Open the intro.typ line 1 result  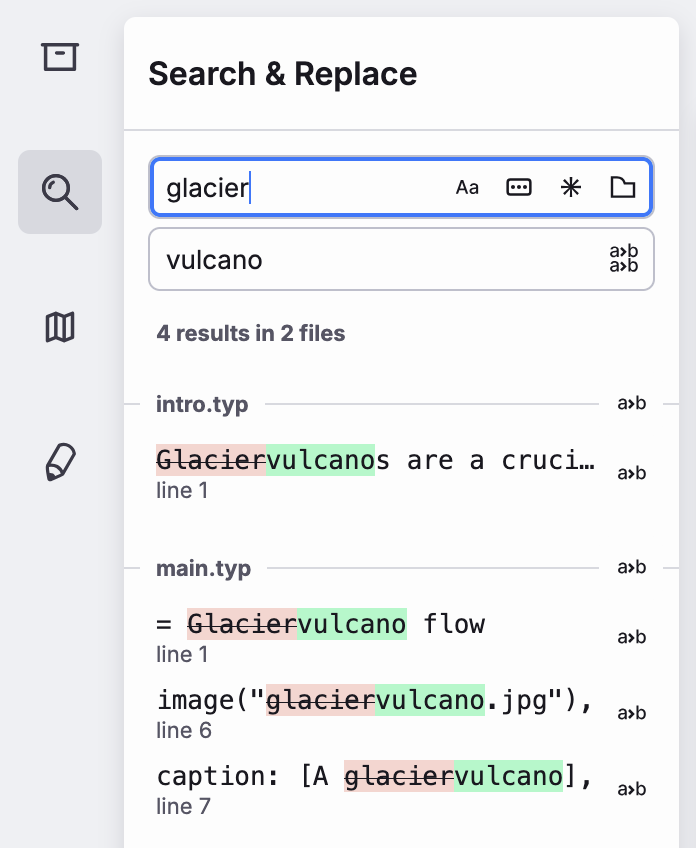coord(376,473)
